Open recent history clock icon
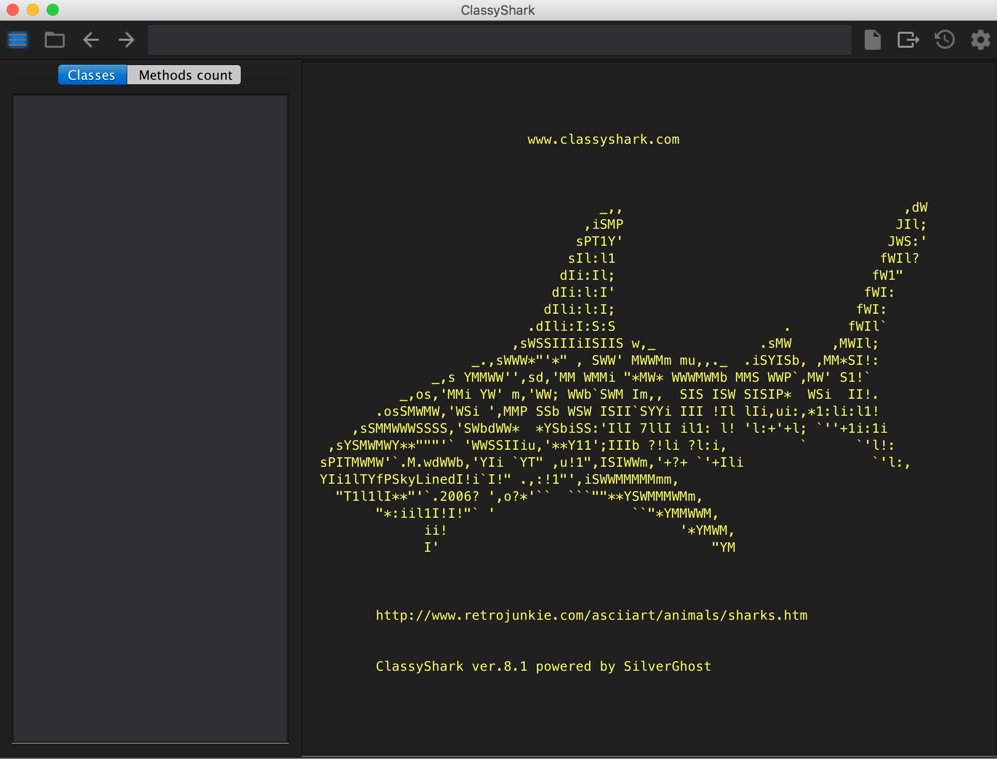Image resolution: width=997 pixels, height=759 pixels. 944,40
